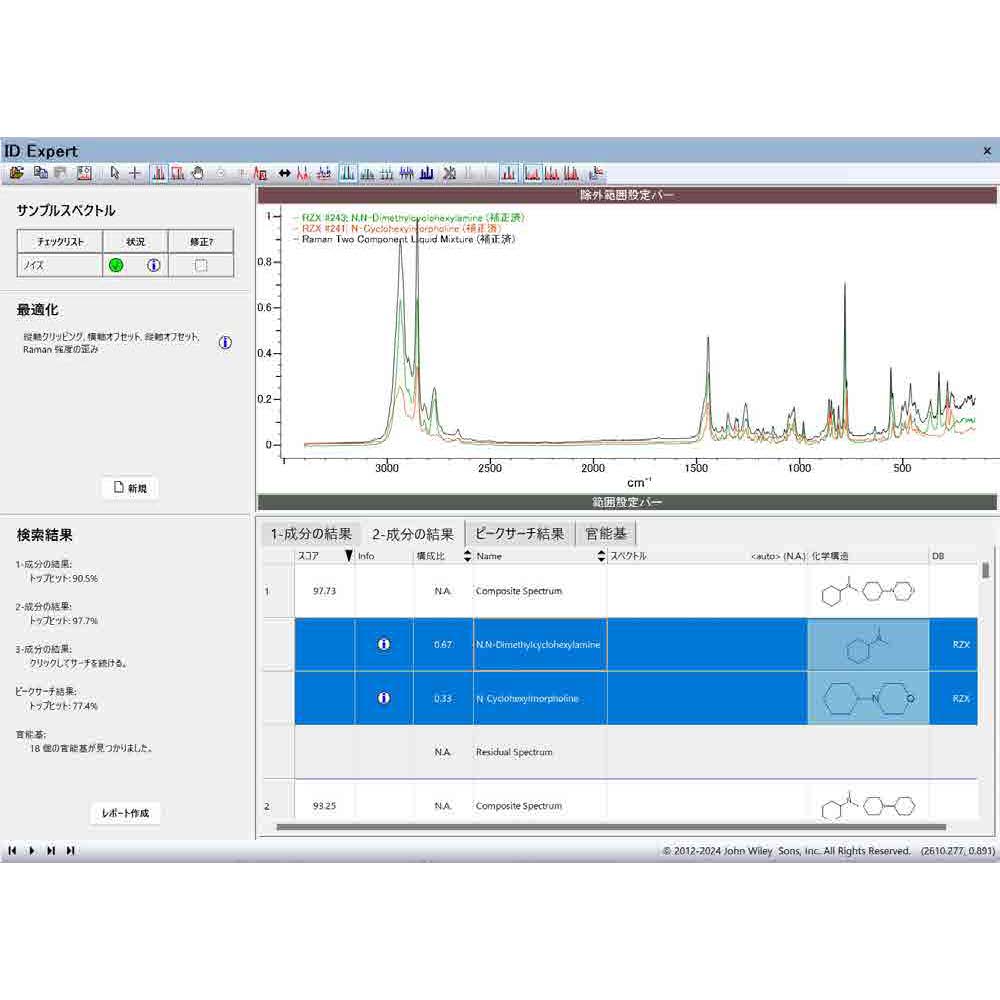Click the レポート作成 button

point(125,813)
